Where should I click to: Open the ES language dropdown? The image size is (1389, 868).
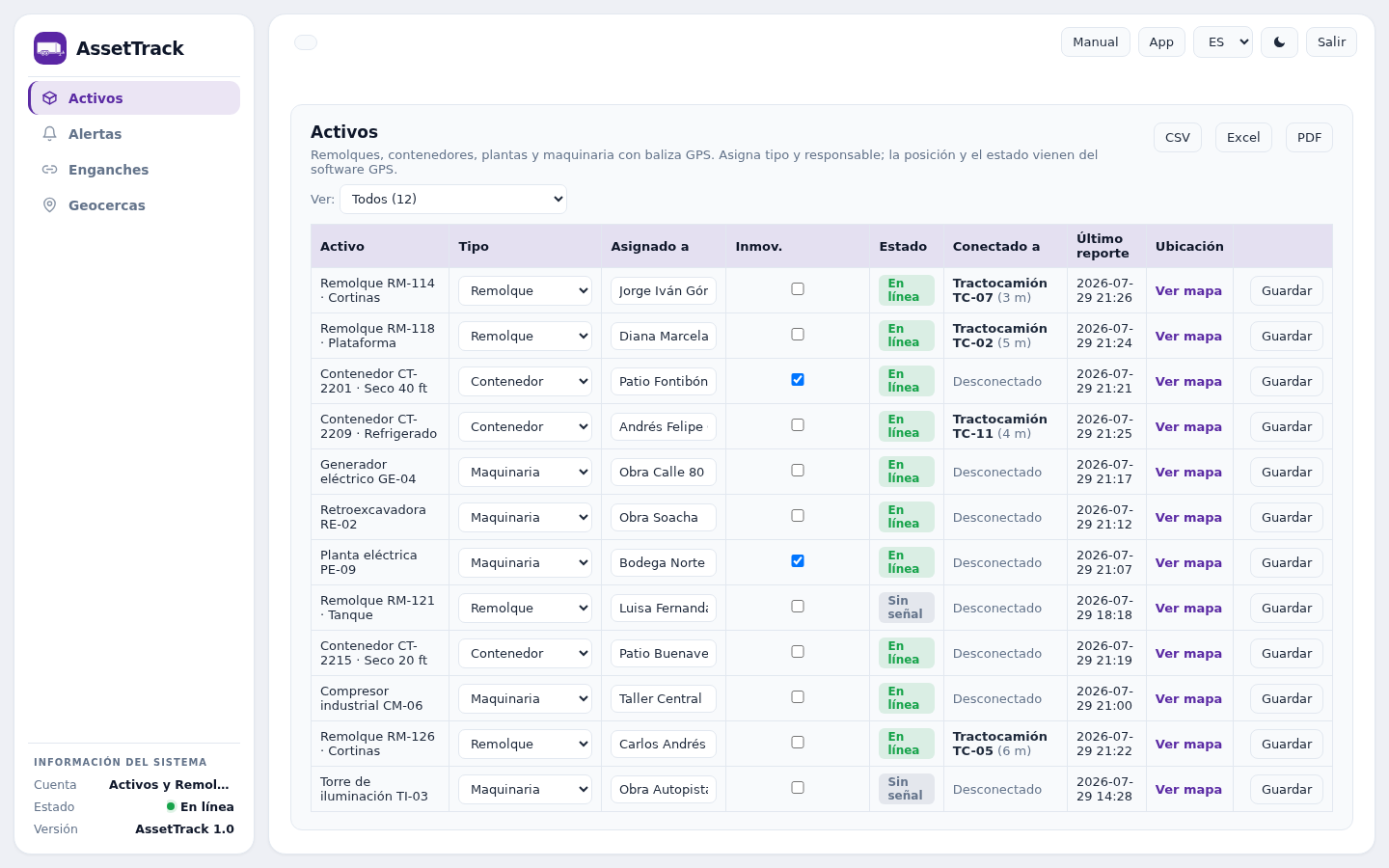pos(1223,42)
